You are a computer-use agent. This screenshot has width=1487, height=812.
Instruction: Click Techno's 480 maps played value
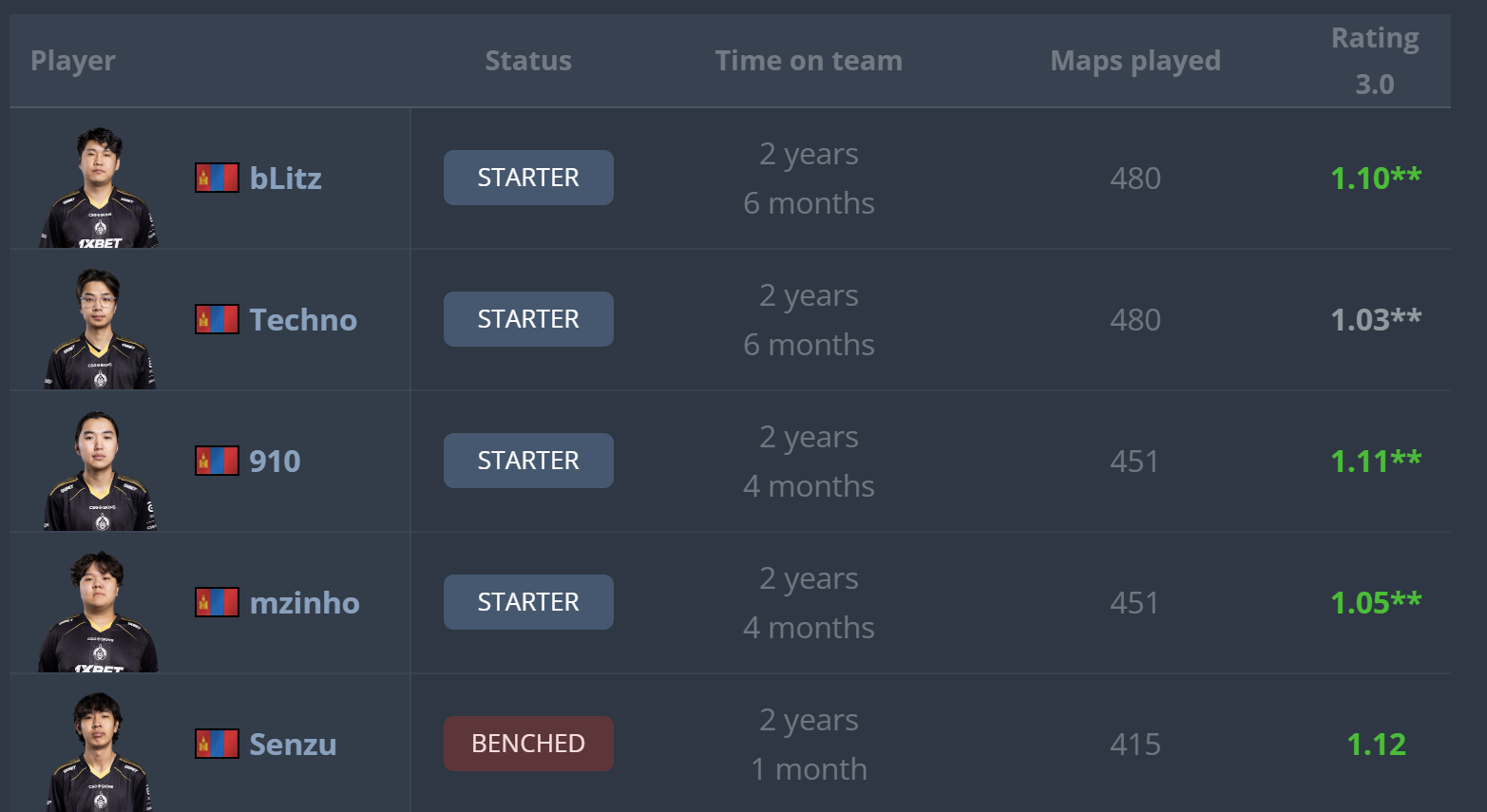coord(1135,319)
